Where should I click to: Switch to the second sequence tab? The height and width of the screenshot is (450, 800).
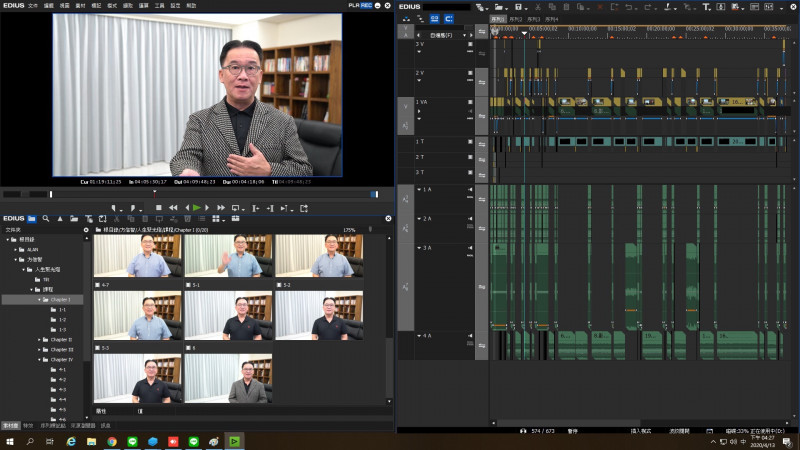[516, 19]
